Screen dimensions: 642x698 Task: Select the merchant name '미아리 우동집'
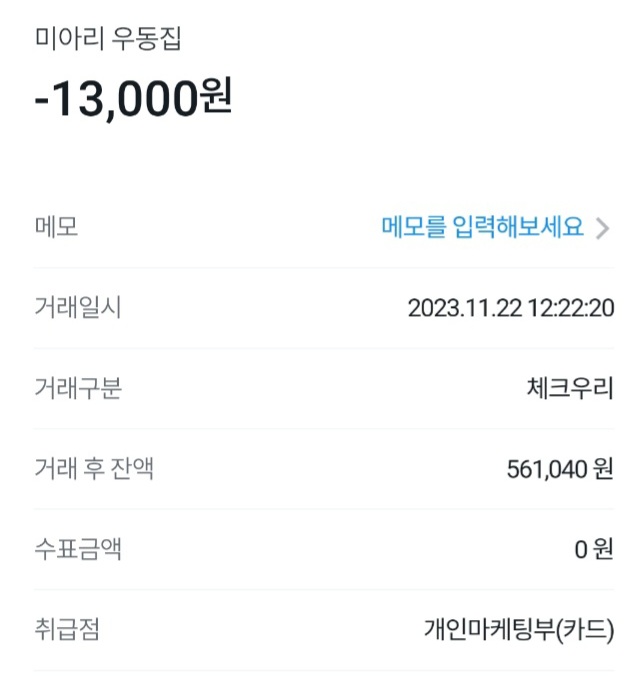tap(108, 39)
